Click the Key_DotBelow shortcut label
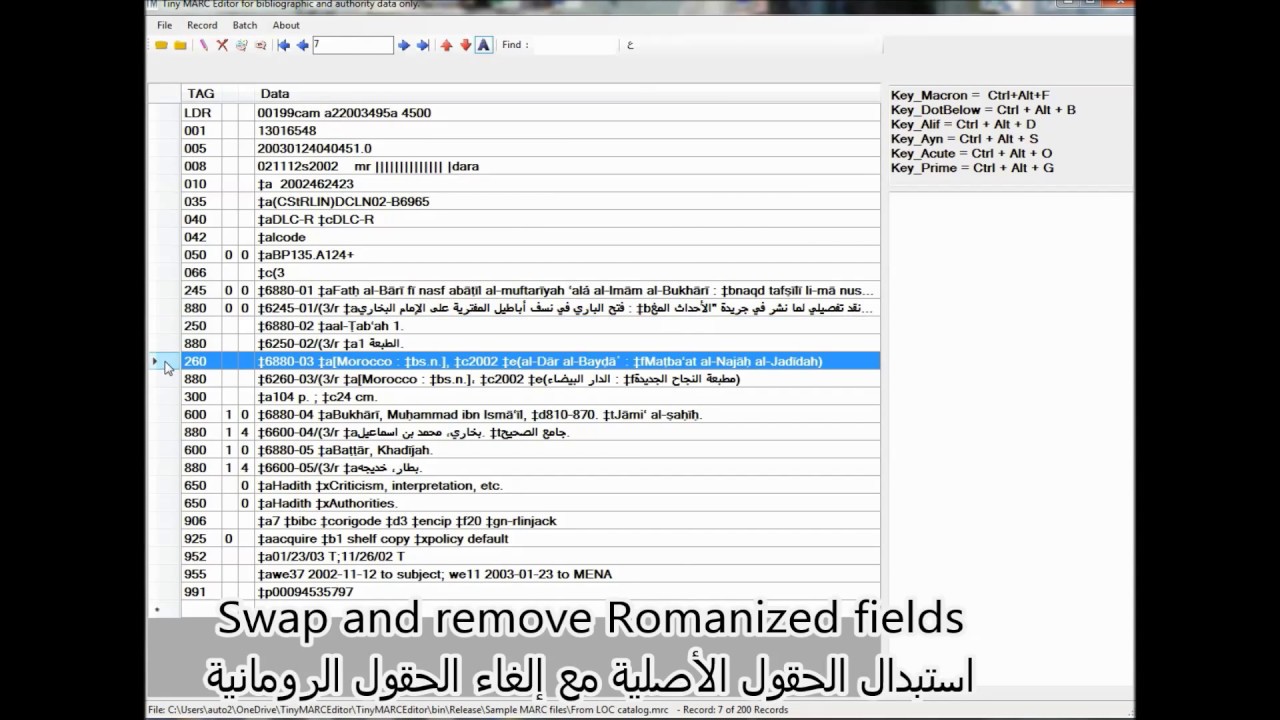This screenshot has height=720, width=1280. pos(983,110)
